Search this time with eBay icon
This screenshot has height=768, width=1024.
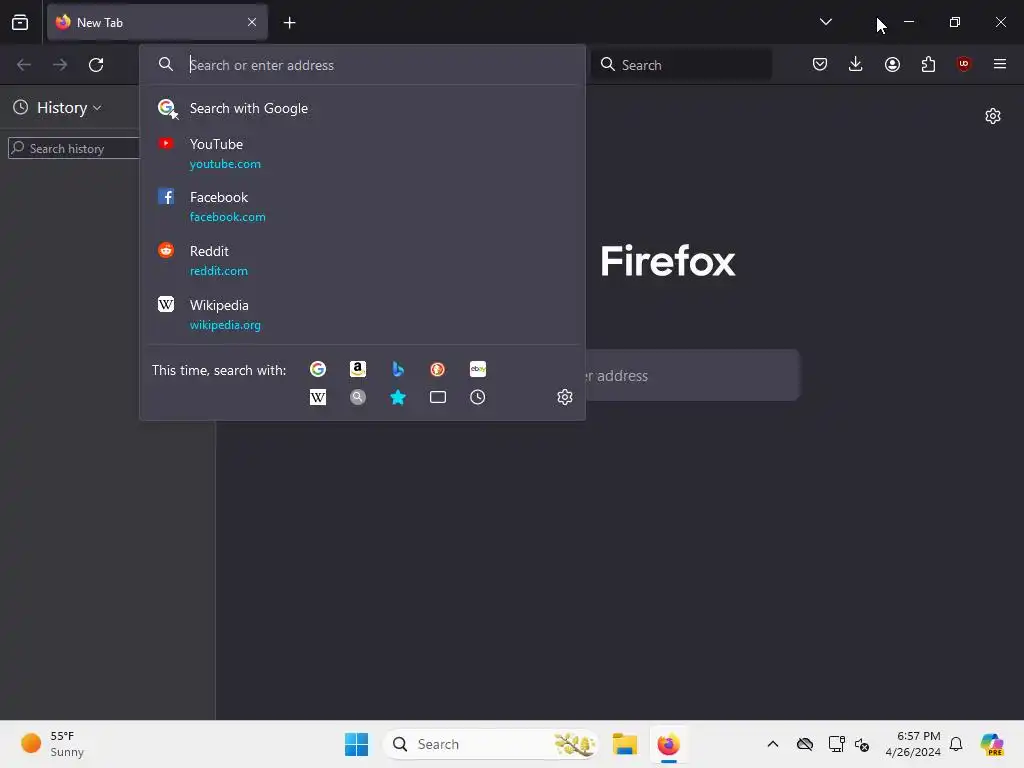click(x=477, y=369)
